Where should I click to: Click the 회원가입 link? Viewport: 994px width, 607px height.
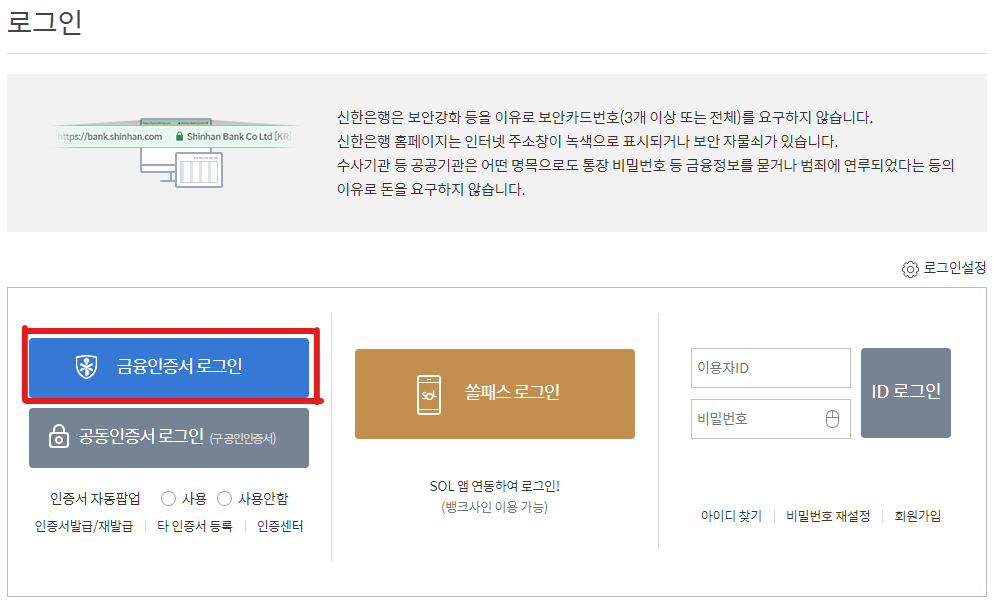click(917, 516)
